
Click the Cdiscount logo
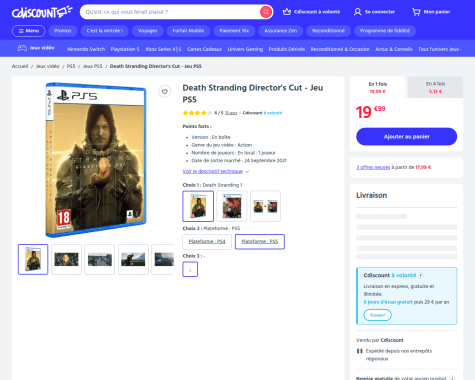pos(42,12)
